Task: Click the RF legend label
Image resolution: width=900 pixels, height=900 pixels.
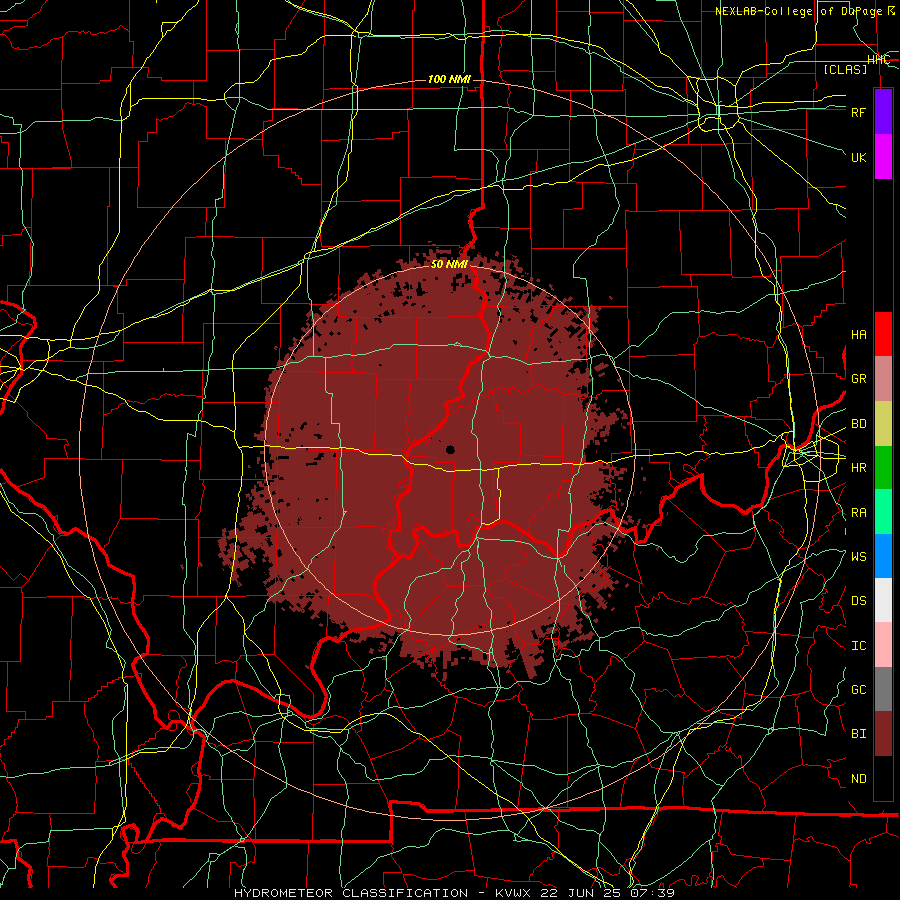Action: coord(859,112)
